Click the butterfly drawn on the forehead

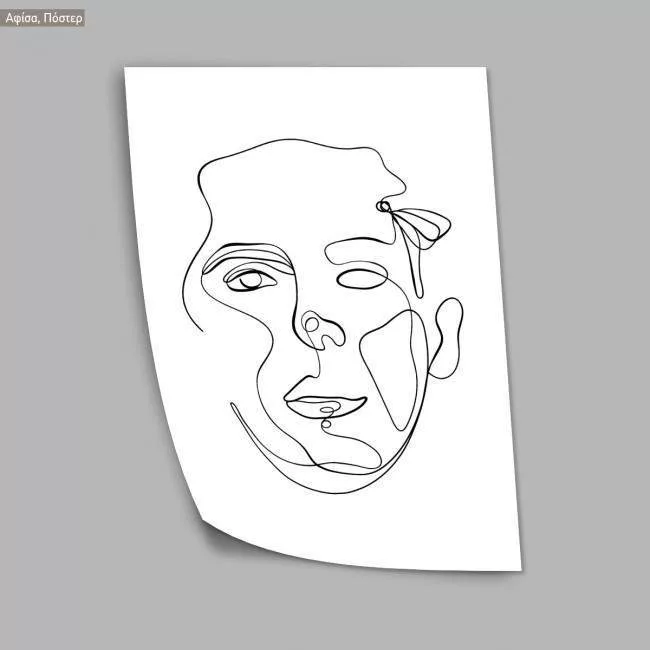pos(413,224)
